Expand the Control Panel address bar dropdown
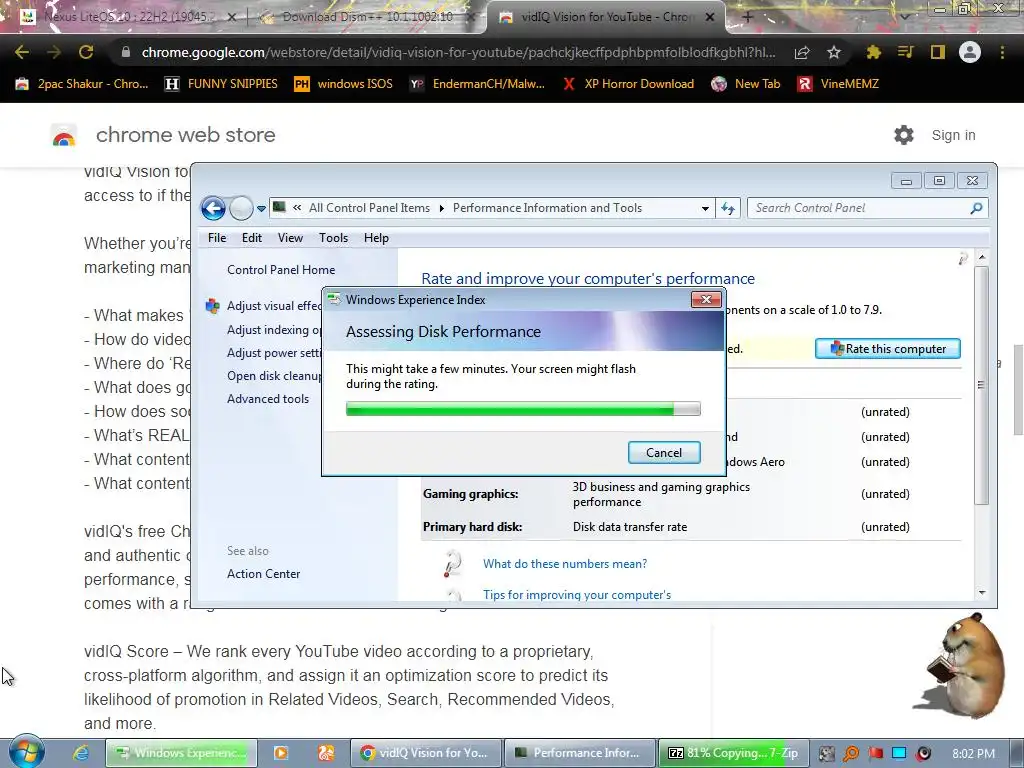The image size is (1024, 768). 705,209
